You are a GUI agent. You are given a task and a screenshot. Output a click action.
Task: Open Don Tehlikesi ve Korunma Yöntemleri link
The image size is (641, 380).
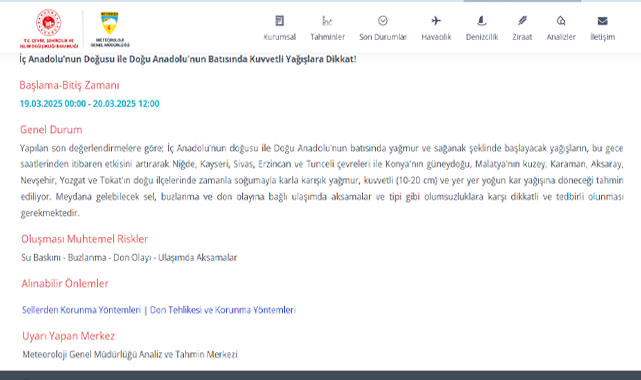coord(223,310)
